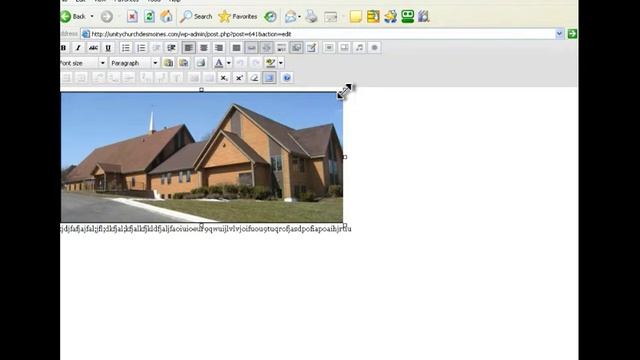The height and width of the screenshot is (360, 640).
Task: Align text left
Action: [189, 48]
